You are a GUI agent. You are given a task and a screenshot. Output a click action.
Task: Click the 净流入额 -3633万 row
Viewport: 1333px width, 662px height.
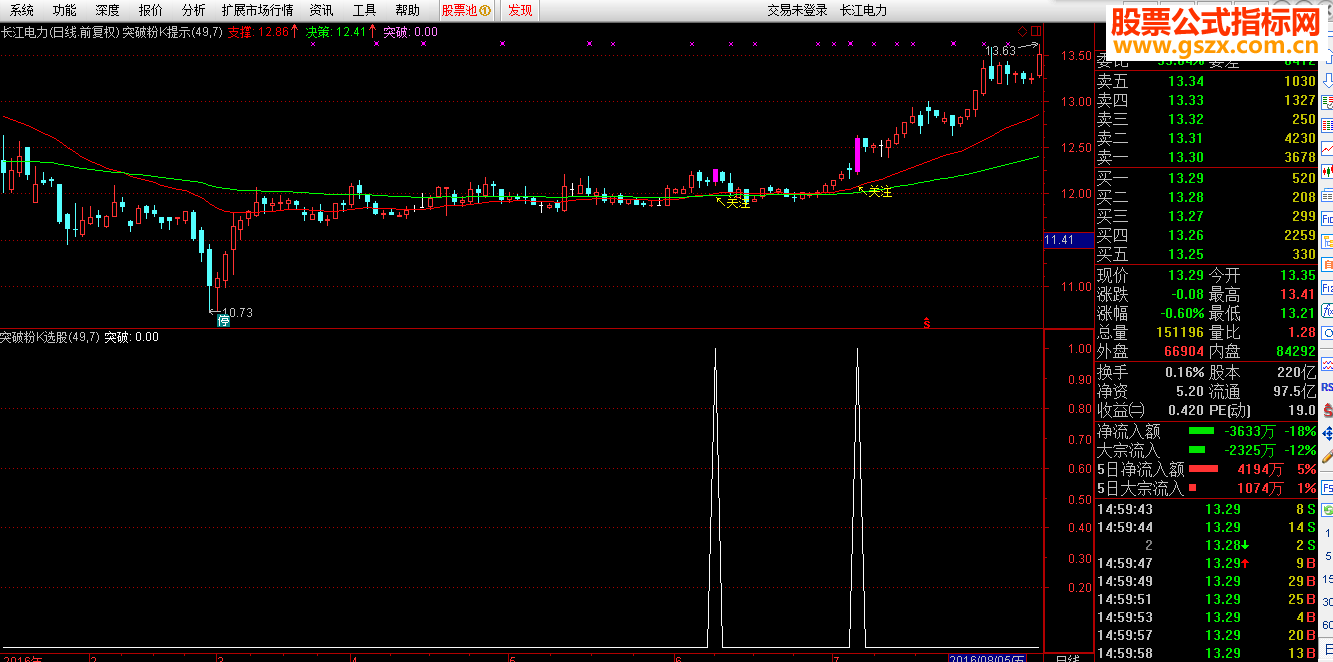click(x=1207, y=431)
